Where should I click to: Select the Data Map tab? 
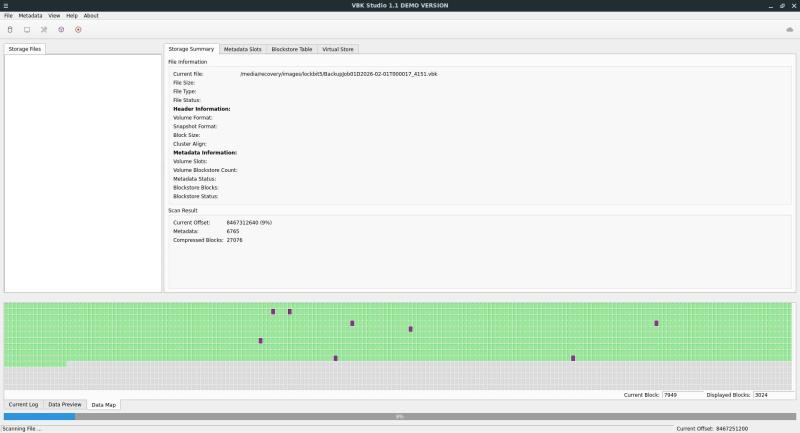104,405
